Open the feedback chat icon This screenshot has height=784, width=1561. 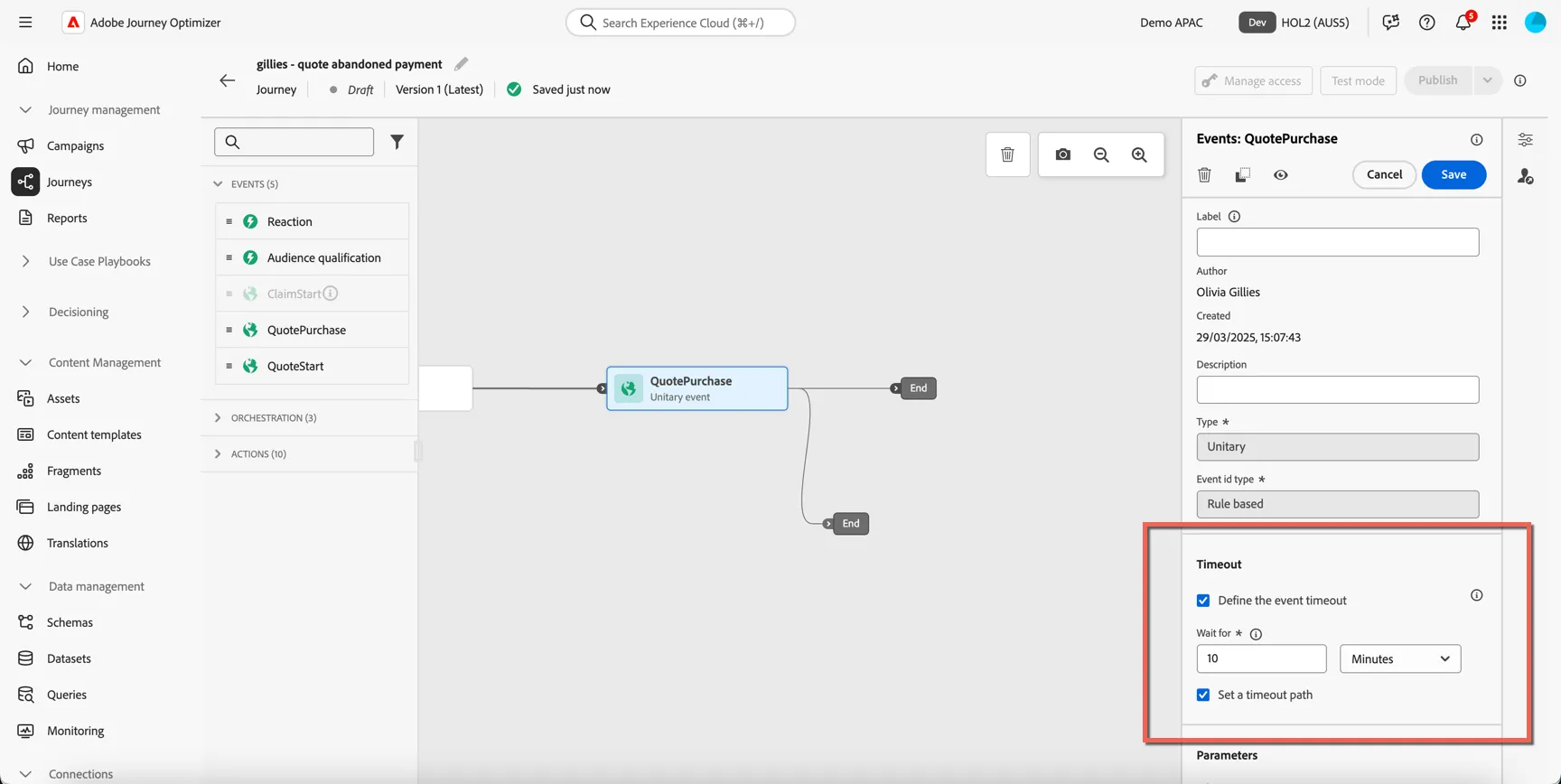click(x=1391, y=23)
